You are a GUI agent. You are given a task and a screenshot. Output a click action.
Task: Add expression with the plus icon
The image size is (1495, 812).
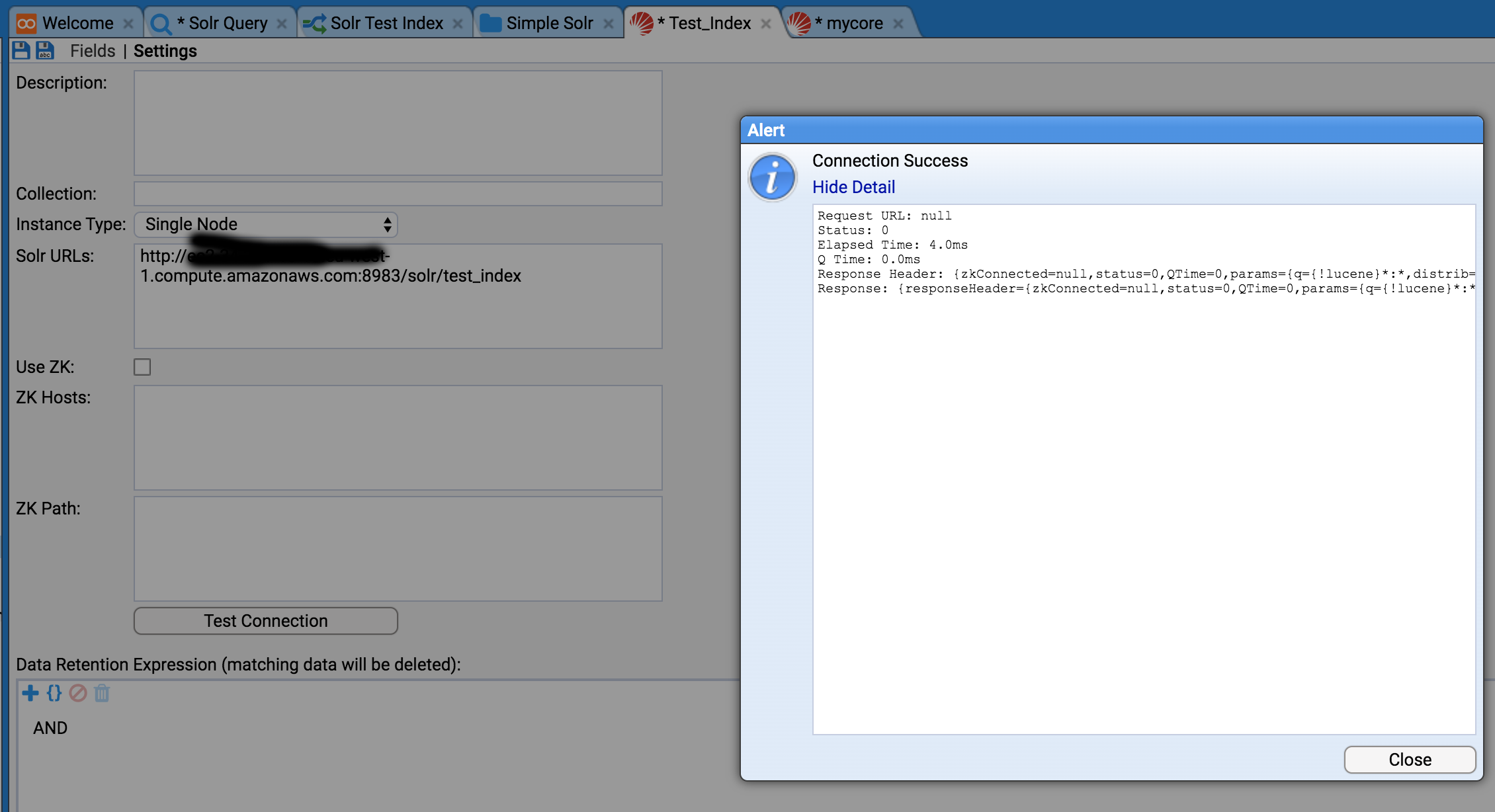click(30, 693)
